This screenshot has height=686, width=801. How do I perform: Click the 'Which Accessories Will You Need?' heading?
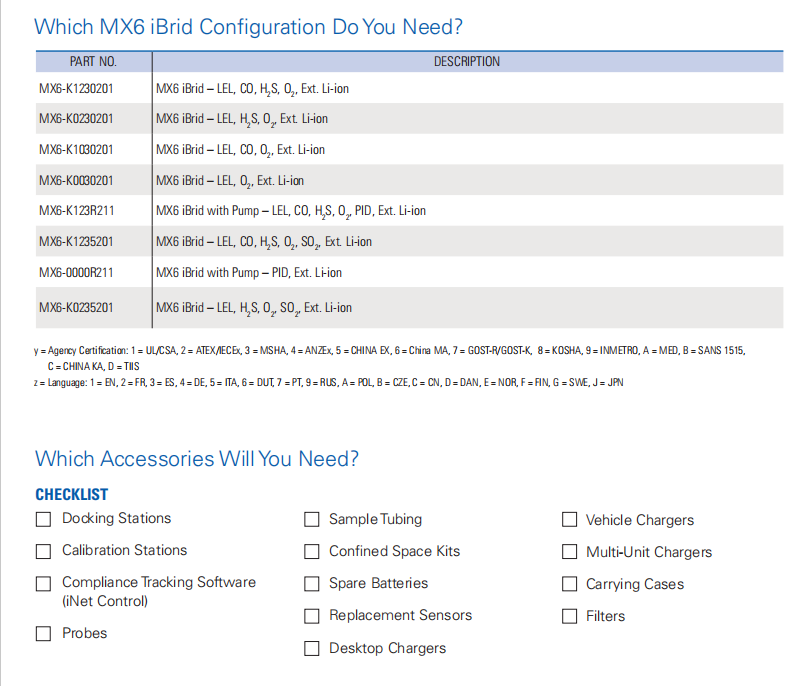(x=197, y=459)
